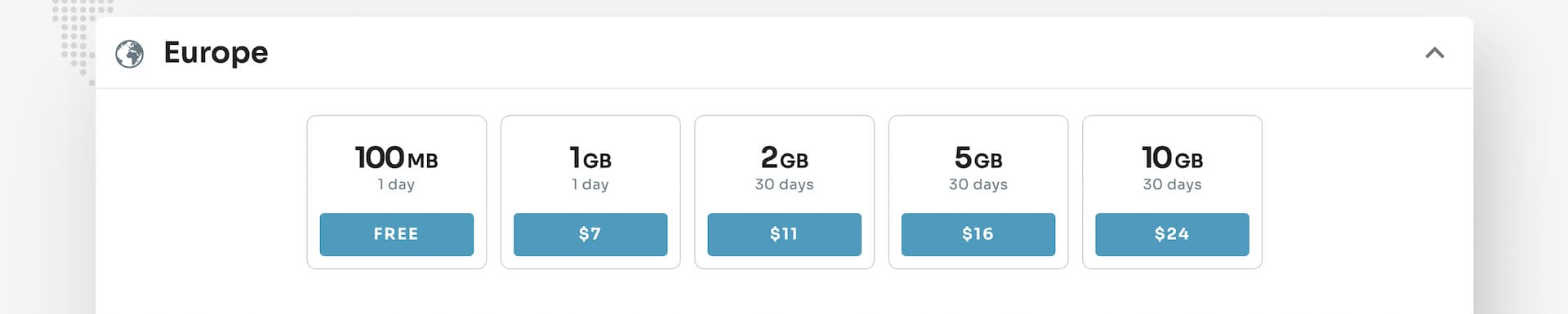Image resolution: width=1568 pixels, height=314 pixels.
Task: Choose the $11 2GB plan button
Action: (x=784, y=234)
